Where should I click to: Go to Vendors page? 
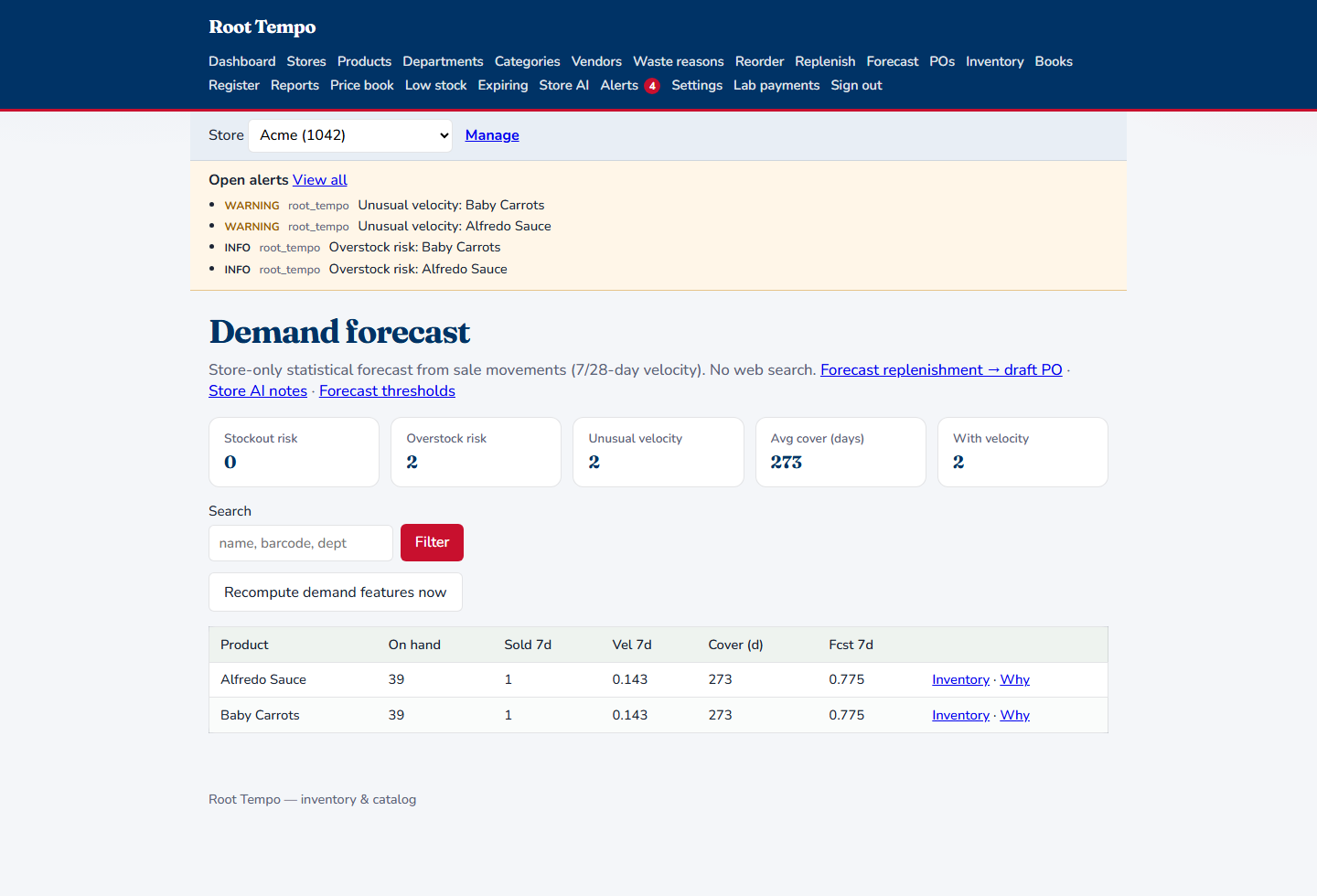coord(596,61)
